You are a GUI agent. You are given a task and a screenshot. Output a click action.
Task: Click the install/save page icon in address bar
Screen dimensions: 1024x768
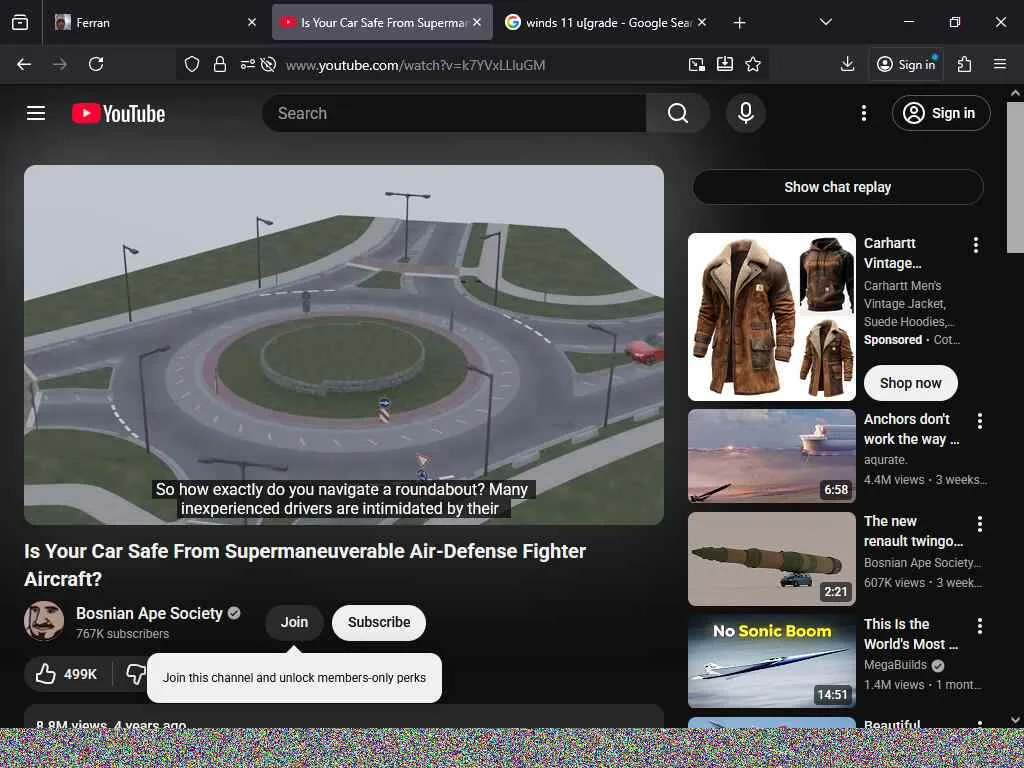click(x=725, y=64)
